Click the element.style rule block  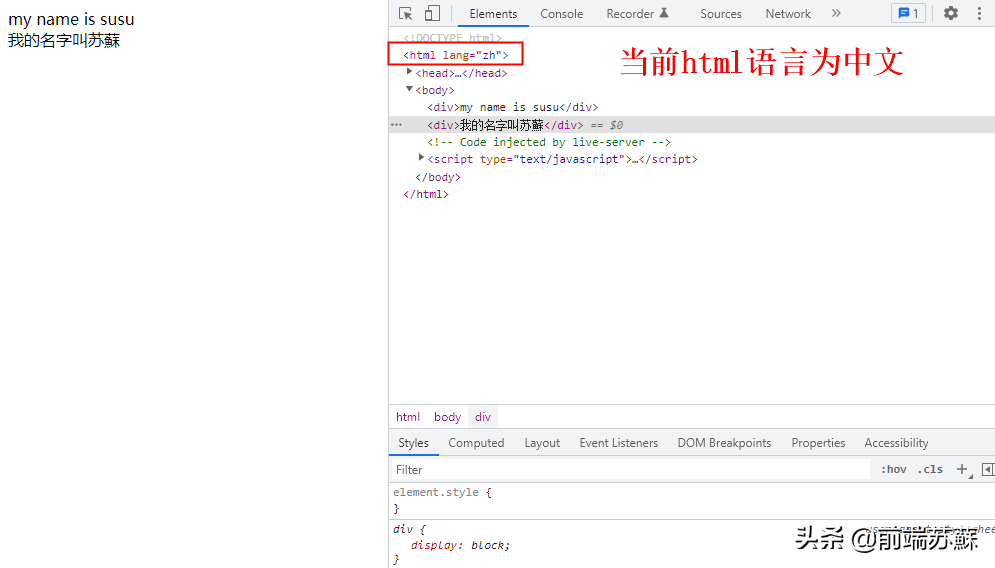pyautogui.click(x=692, y=501)
